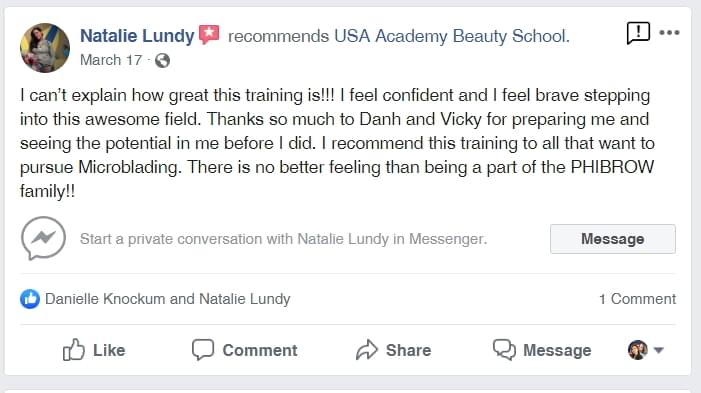701x393 pixels.
Task: Click the globe public privacy icon
Action: click(162, 60)
